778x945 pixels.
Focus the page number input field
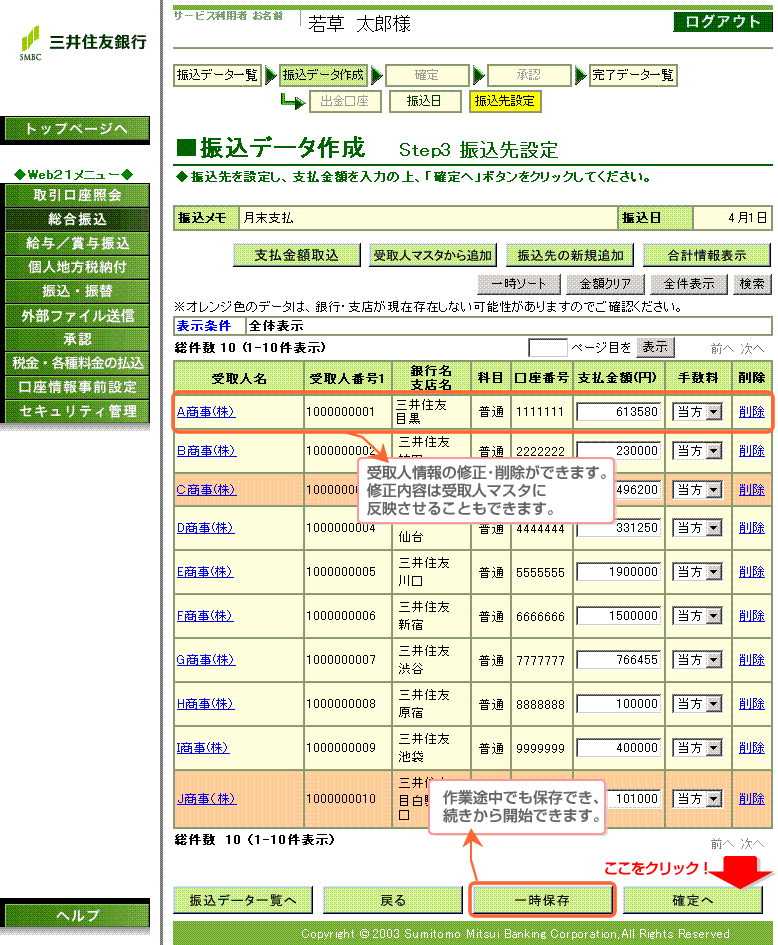point(548,348)
